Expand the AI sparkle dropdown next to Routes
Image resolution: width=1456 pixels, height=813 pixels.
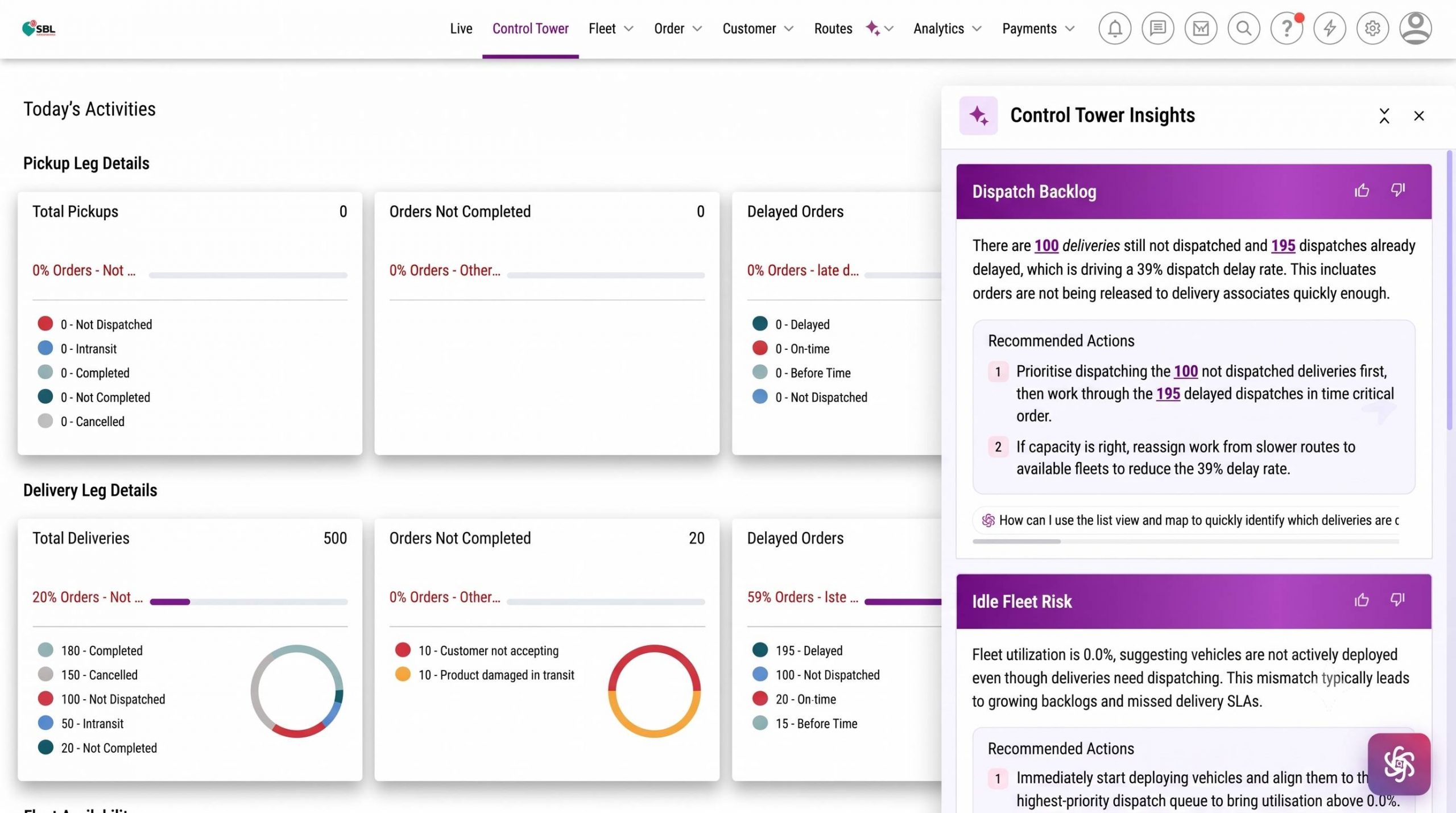pos(880,28)
